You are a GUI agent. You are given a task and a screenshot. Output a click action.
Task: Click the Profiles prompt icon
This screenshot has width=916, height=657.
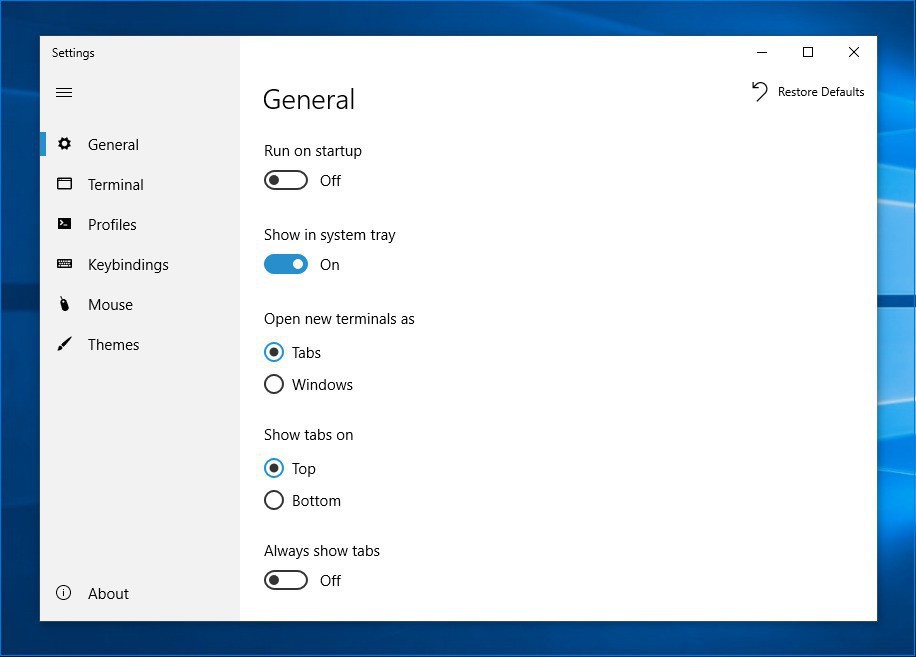[x=64, y=224]
